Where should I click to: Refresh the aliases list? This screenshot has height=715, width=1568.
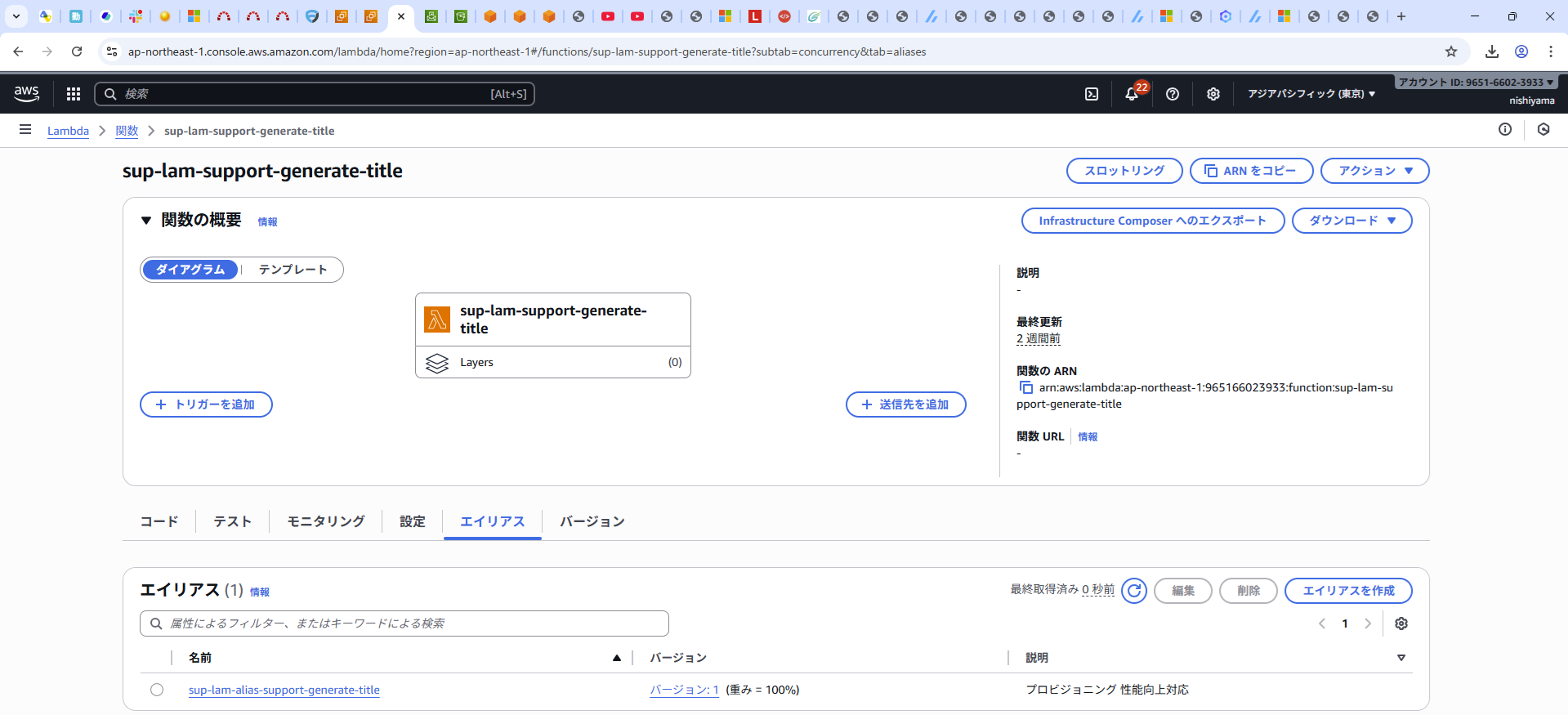point(1134,591)
